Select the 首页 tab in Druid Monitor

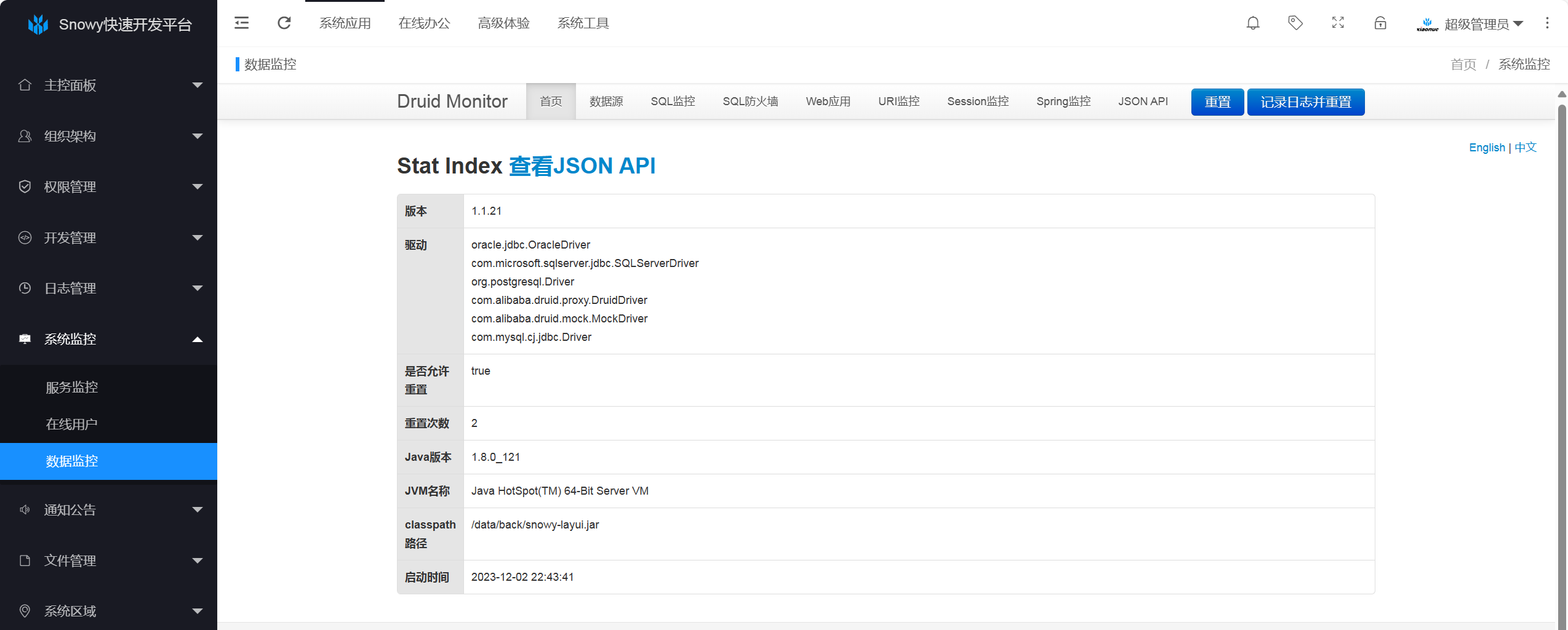tap(551, 102)
